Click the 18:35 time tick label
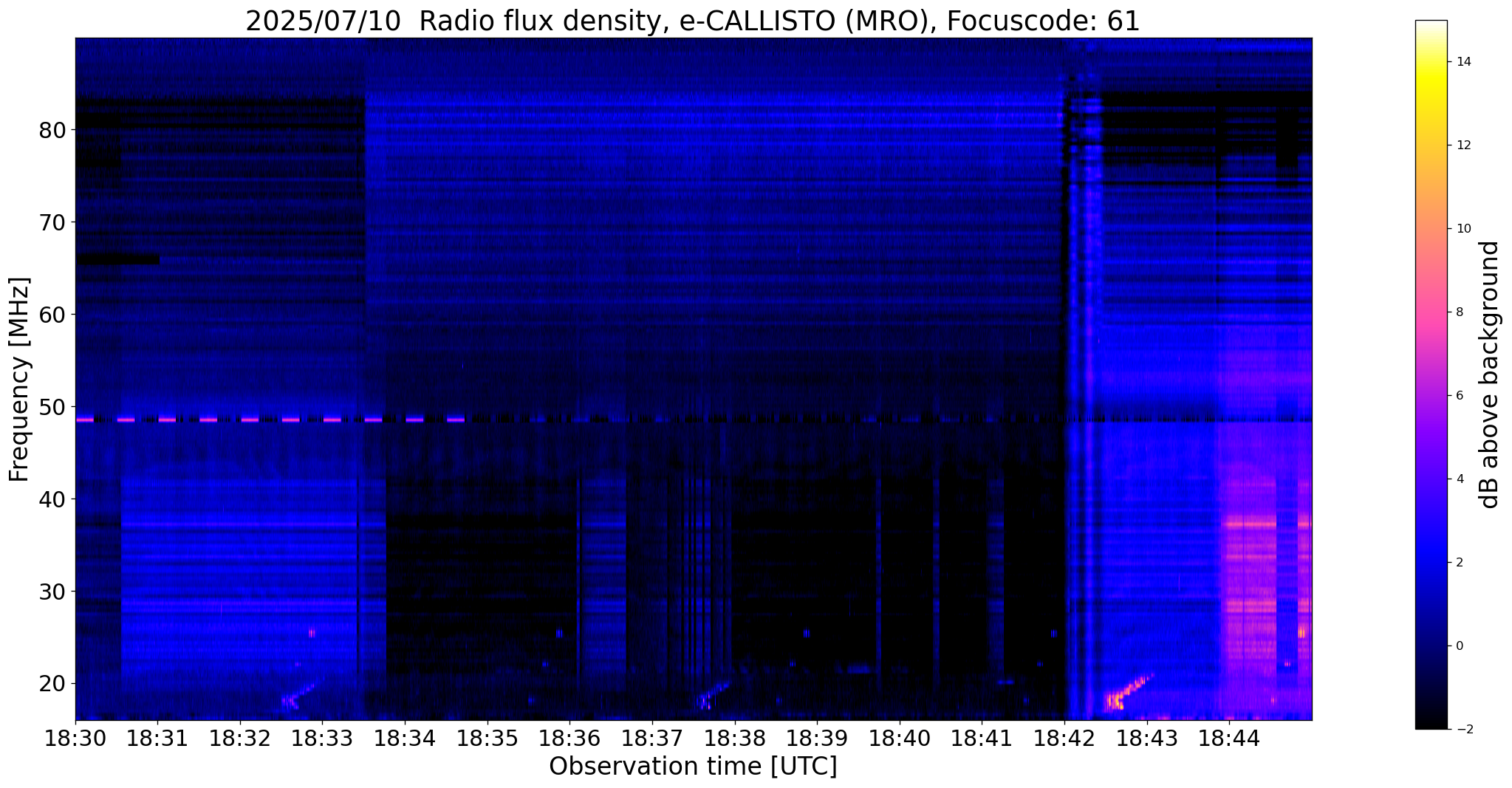This screenshot has width=1512, height=788. 488,738
